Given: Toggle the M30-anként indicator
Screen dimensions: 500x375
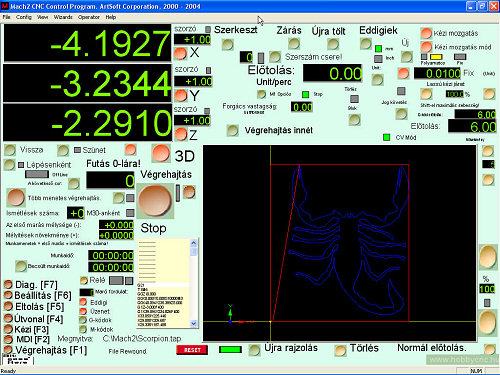Looking at the screenshot, I should pyautogui.click(x=130, y=213).
